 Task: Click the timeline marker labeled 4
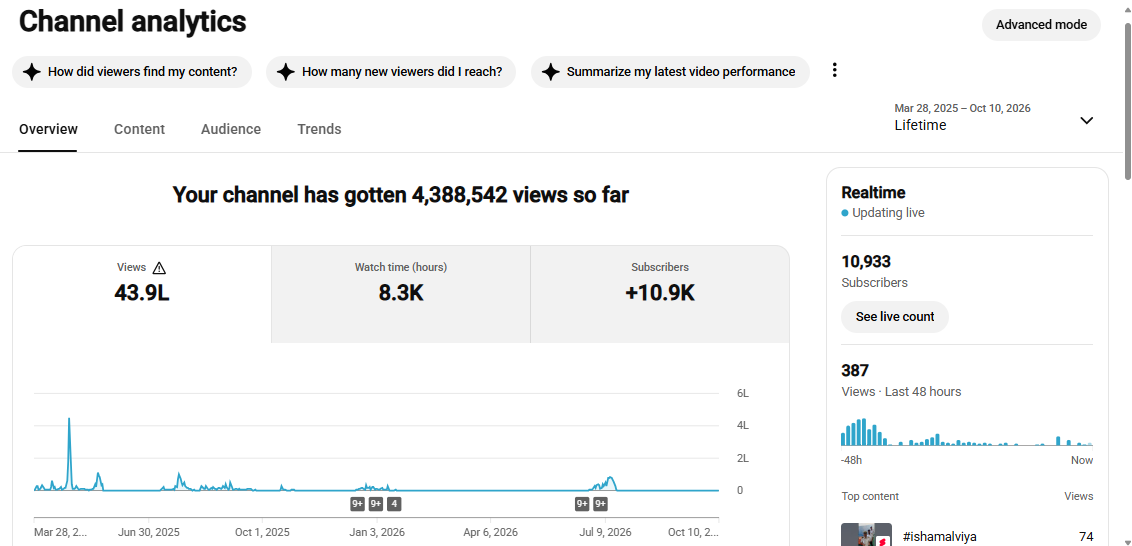[393, 503]
